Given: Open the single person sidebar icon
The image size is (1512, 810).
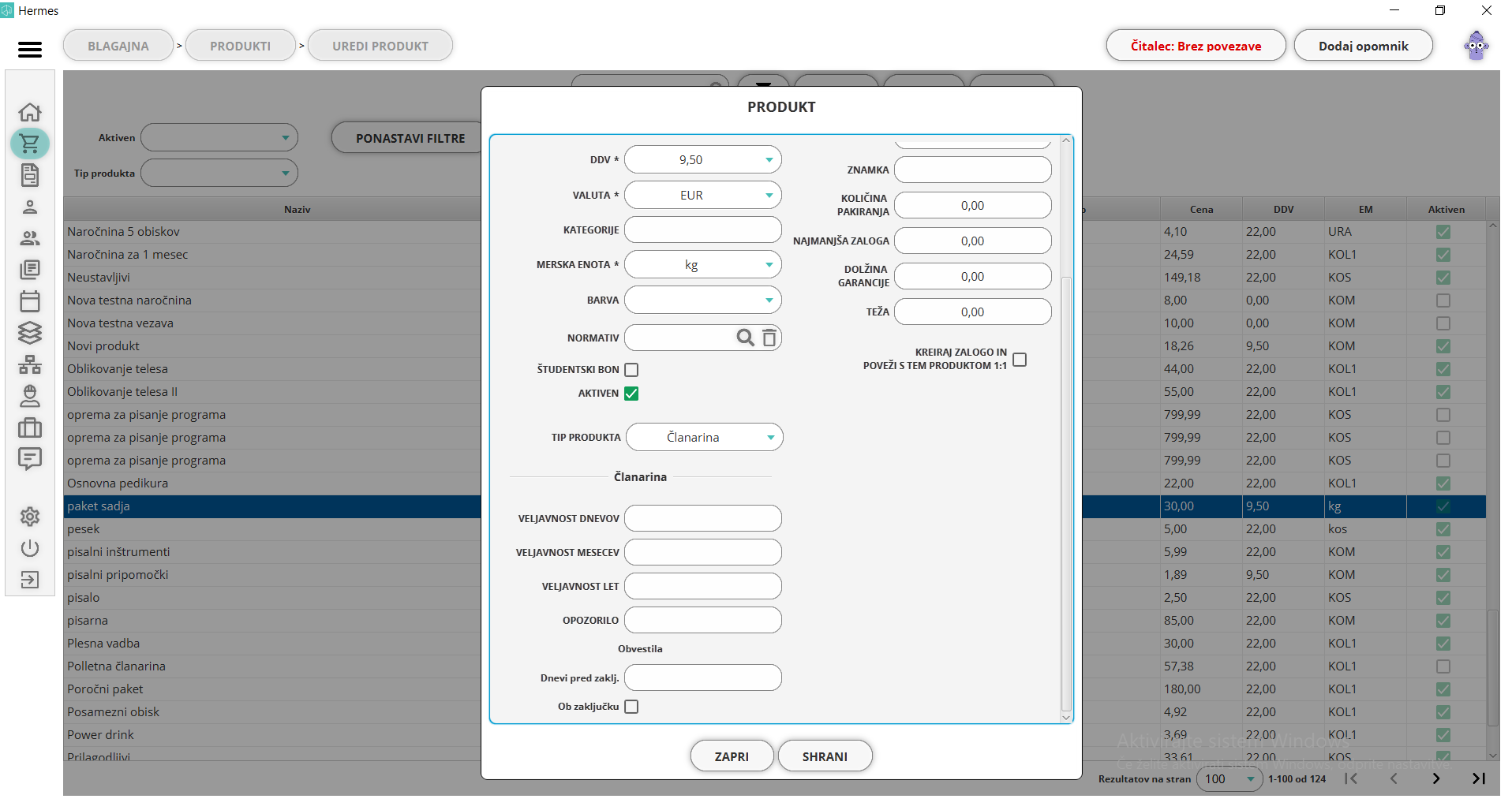Looking at the screenshot, I should [30, 207].
